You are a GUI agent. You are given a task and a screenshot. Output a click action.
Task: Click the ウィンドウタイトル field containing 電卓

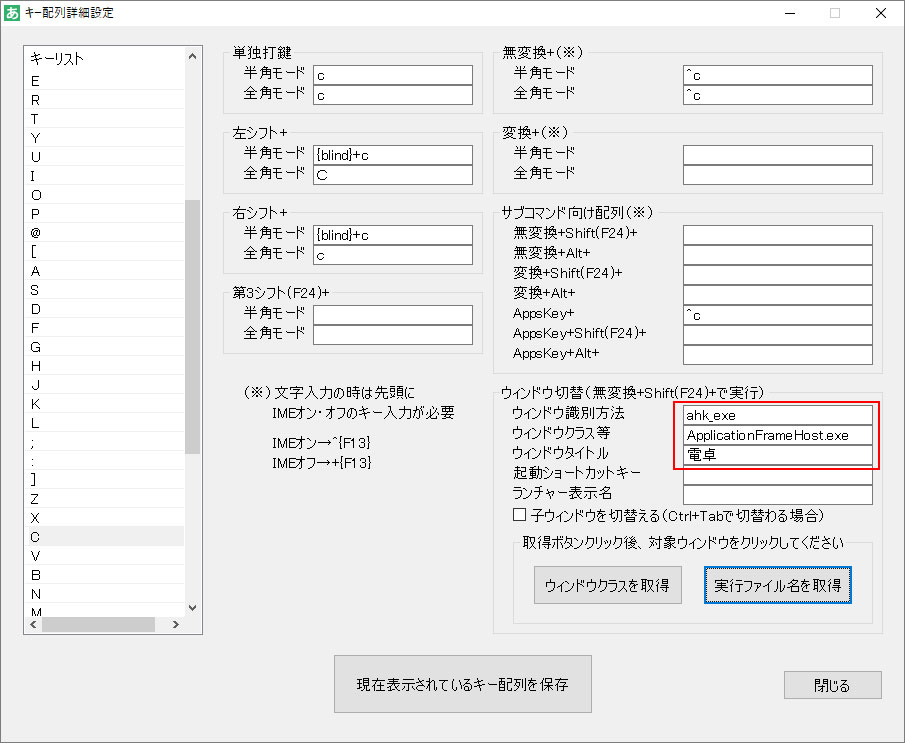777,455
